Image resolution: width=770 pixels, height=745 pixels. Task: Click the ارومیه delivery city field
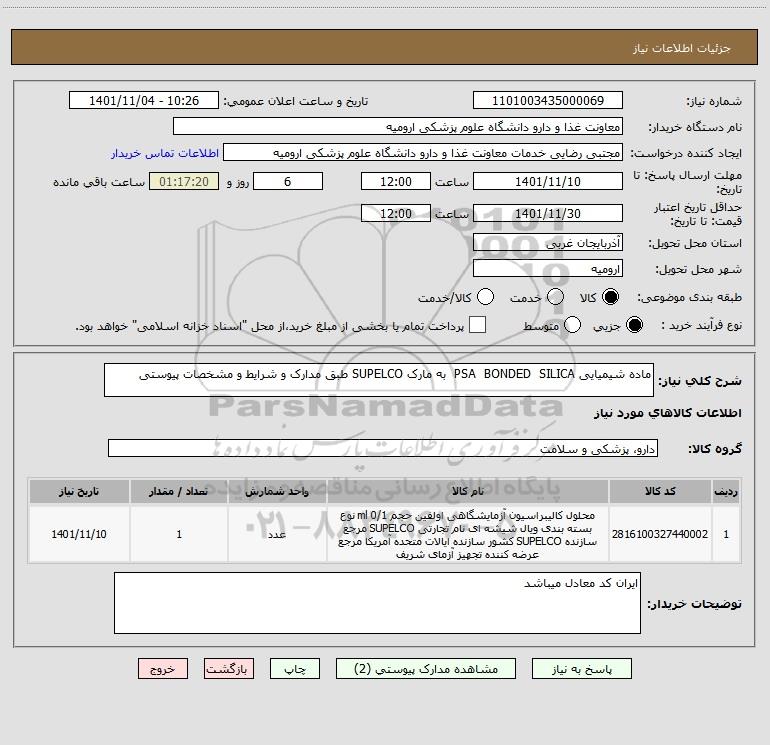pyautogui.click(x=548, y=269)
